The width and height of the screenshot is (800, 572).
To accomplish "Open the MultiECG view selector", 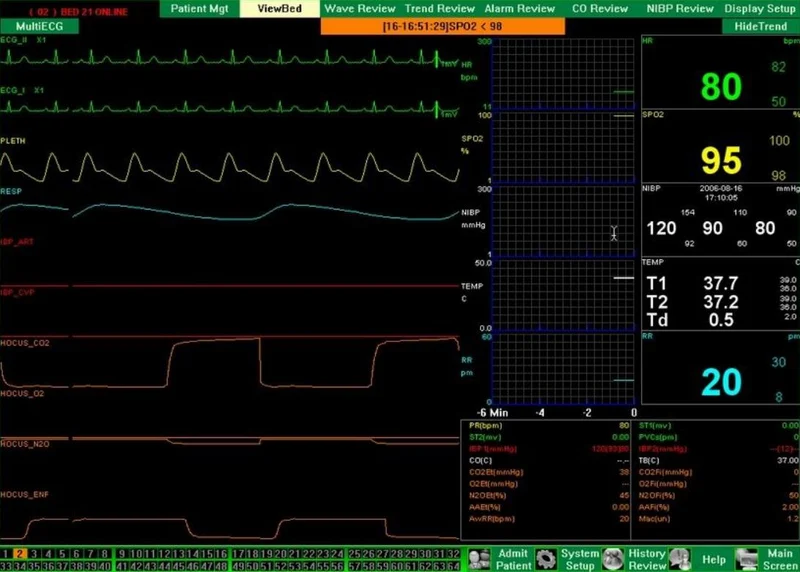I will tap(39, 27).
